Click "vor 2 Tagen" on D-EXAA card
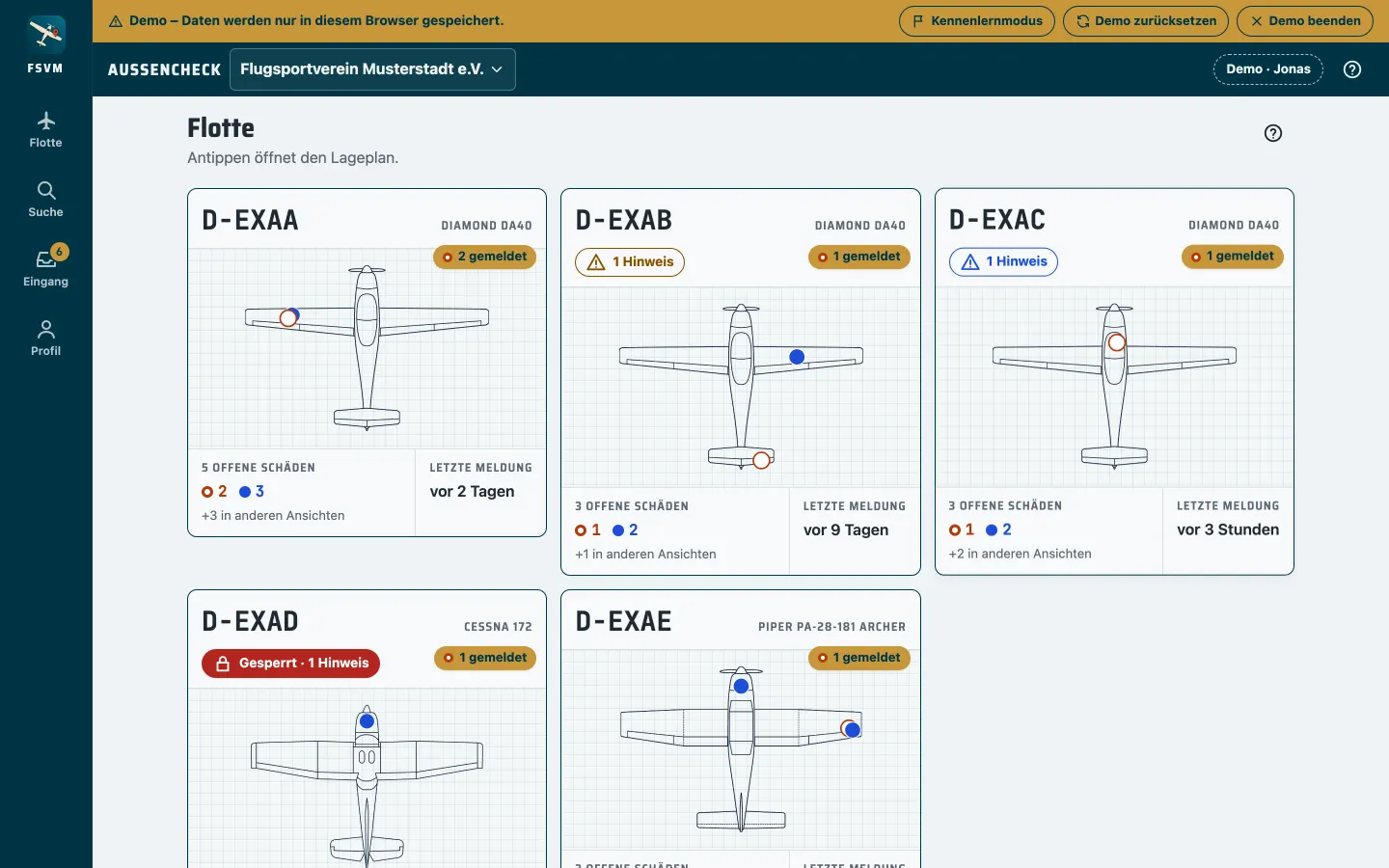This screenshot has width=1389, height=868. pos(472,492)
